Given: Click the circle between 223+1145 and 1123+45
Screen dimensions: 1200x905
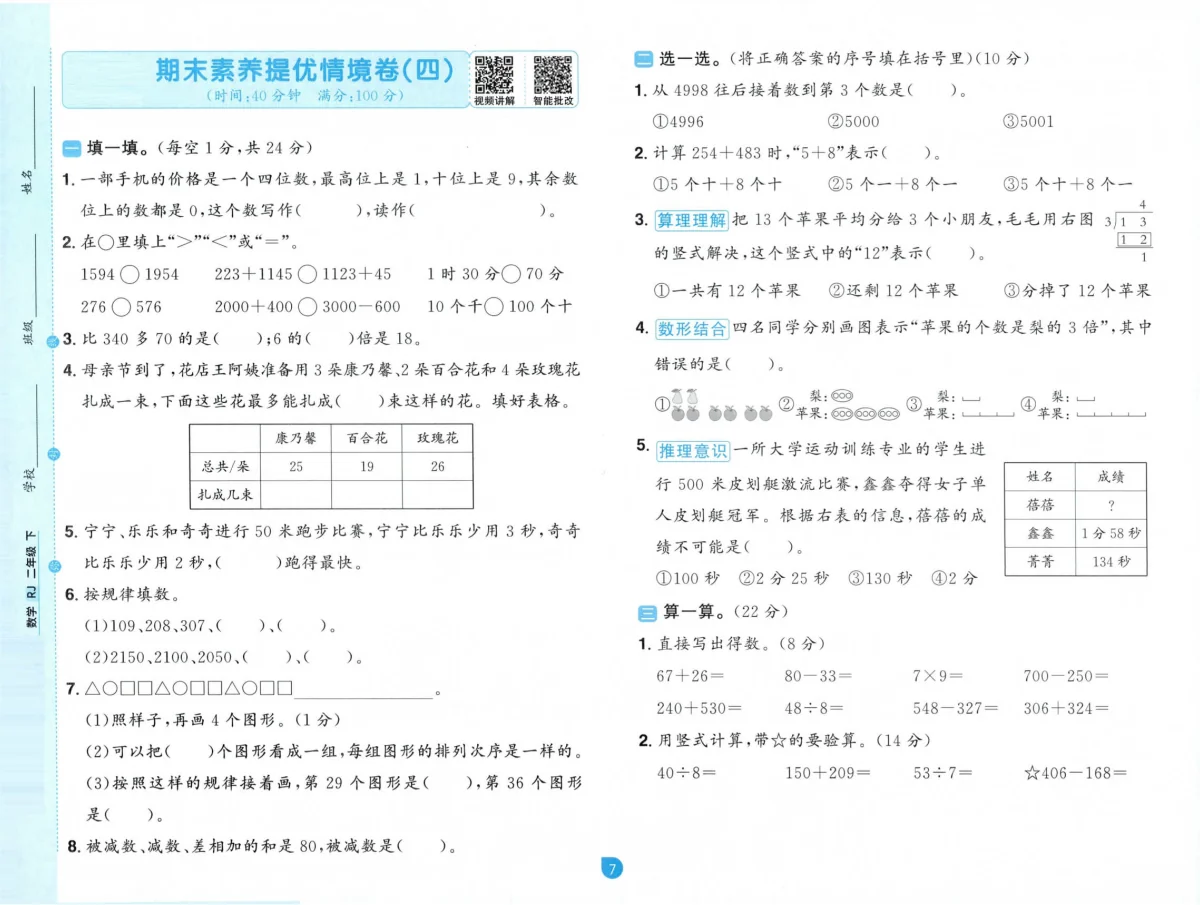Looking at the screenshot, I should [306, 273].
